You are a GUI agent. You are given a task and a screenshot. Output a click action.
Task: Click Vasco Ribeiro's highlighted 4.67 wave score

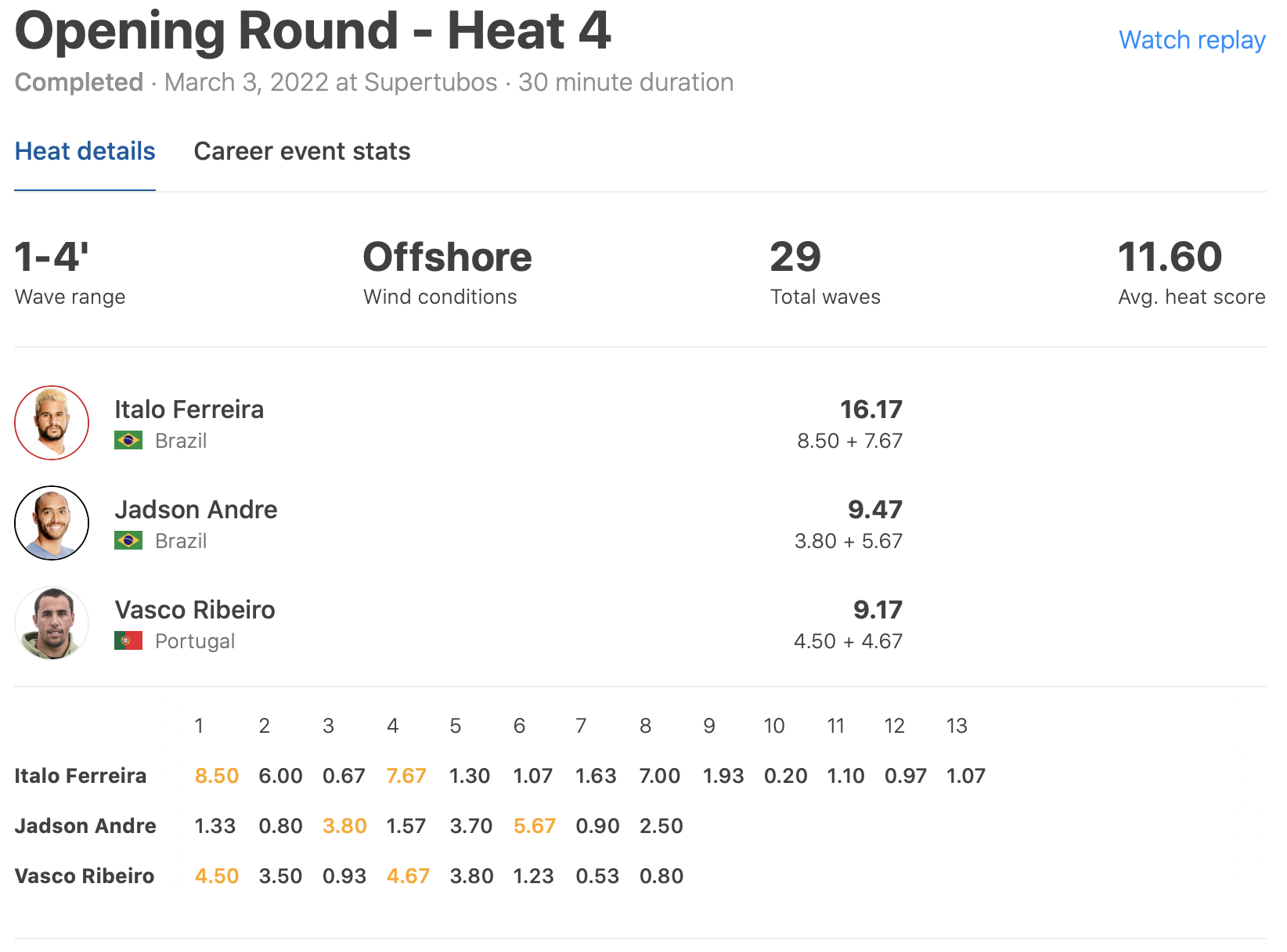pyautogui.click(x=408, y=876)
